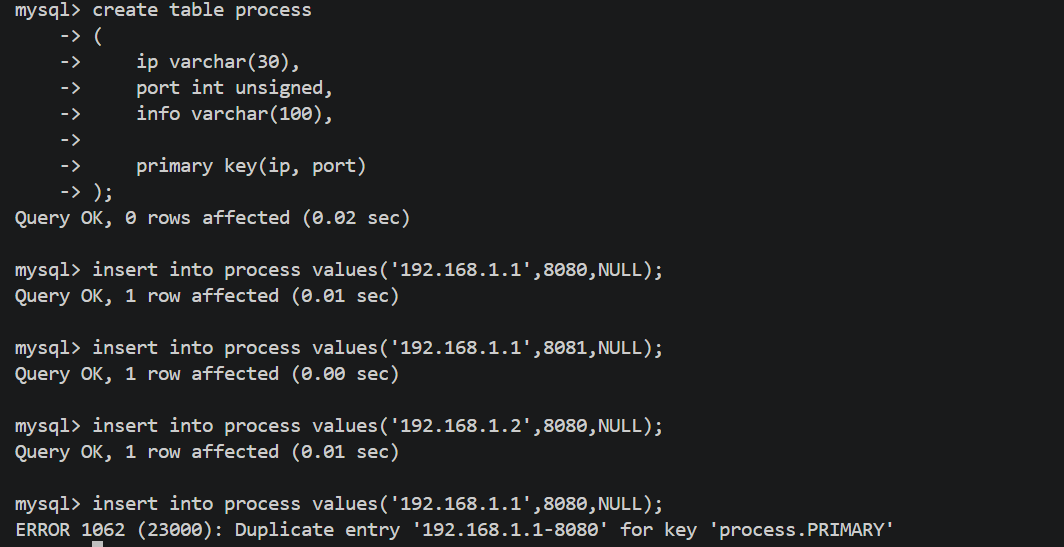Click 'create table process' command text
Screen dimensions: 1064x547
pos(202,10)
